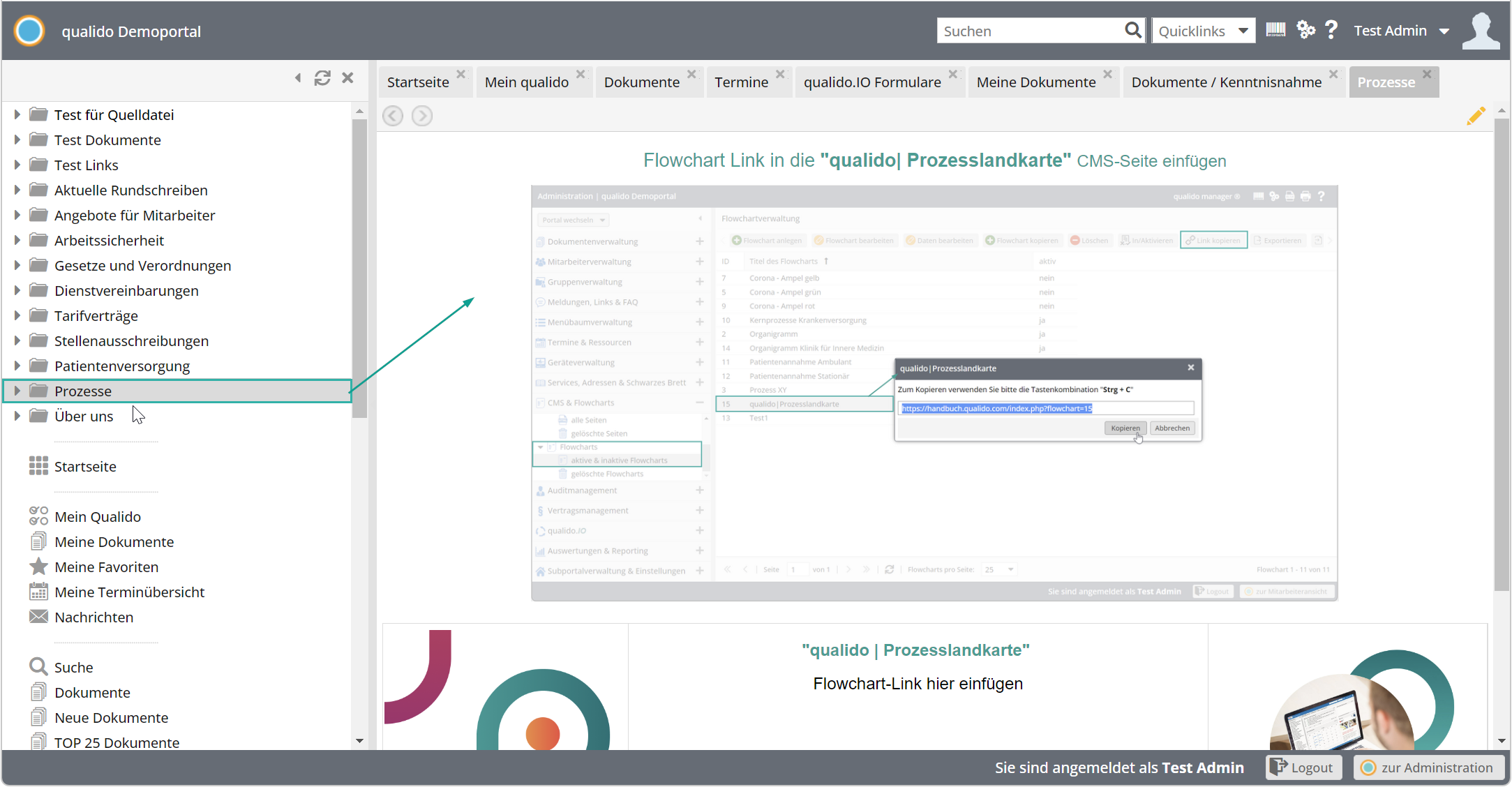
Task: Expand the Prozesse folder arrow
Action: click(17, 391)
